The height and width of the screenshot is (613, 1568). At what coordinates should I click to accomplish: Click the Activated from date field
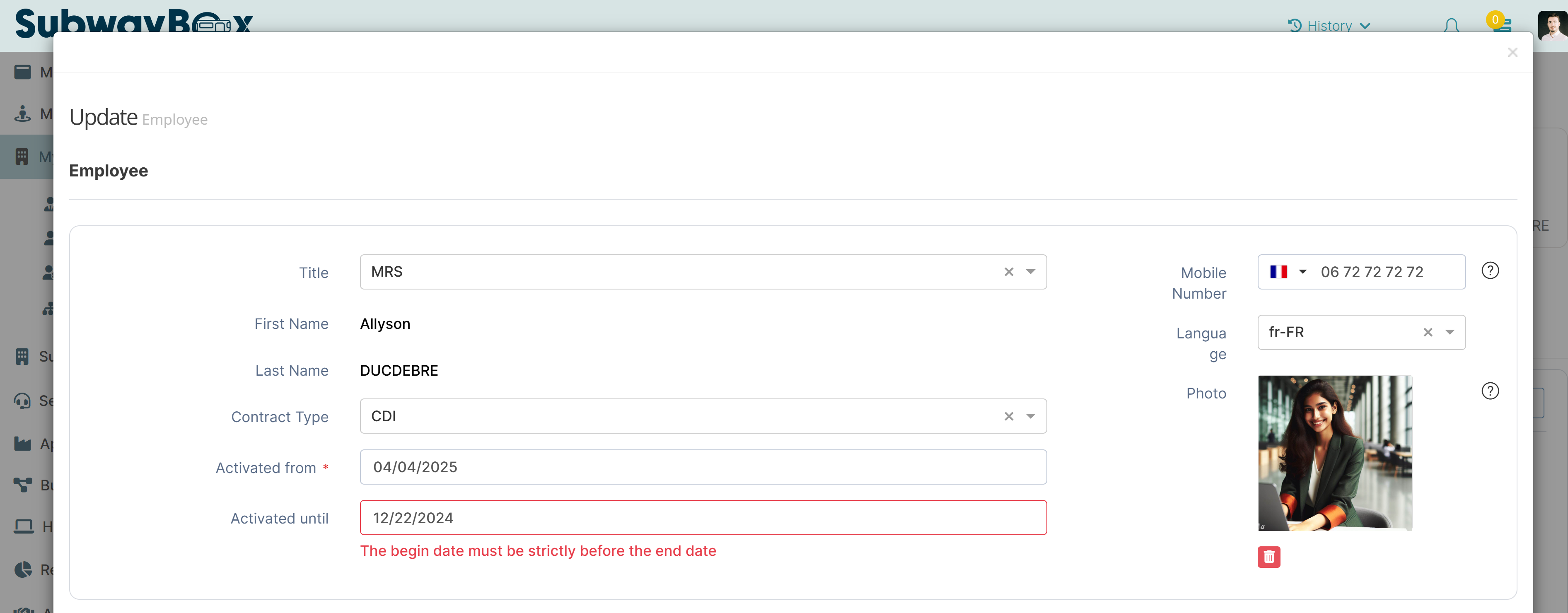[x=703, y=467]
